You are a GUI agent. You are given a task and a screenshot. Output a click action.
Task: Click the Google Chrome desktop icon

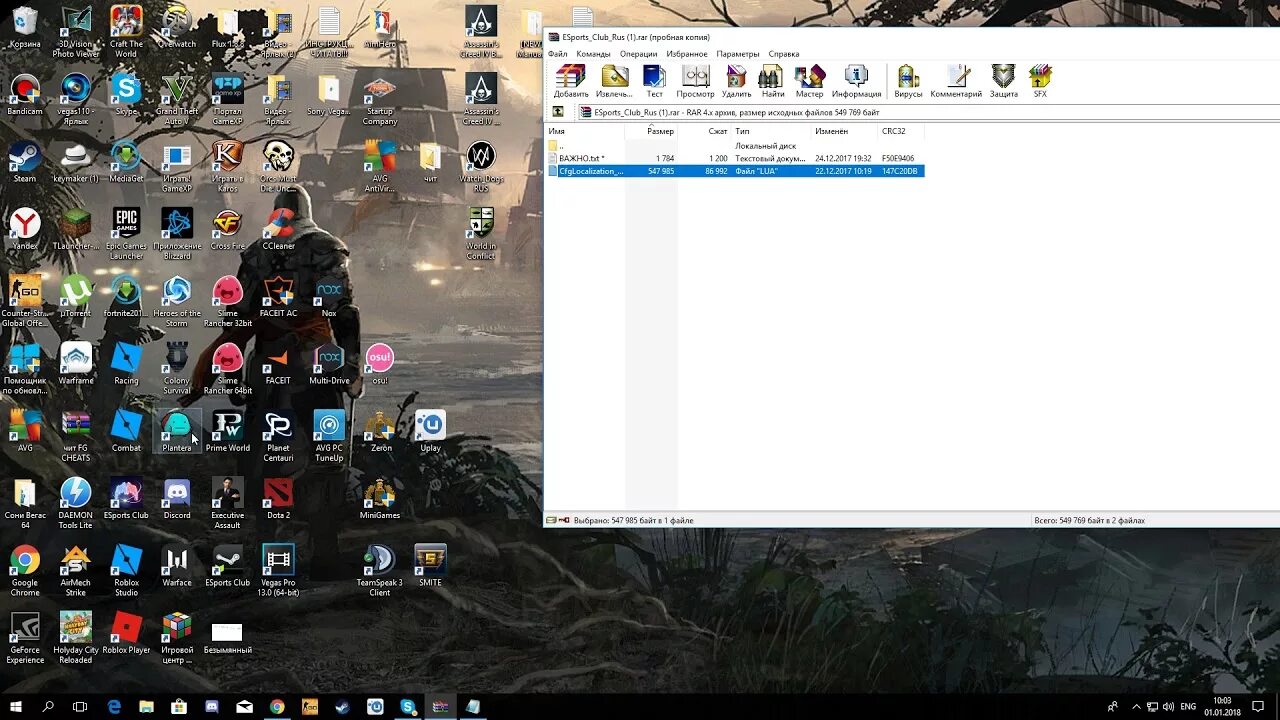point(25,571)
